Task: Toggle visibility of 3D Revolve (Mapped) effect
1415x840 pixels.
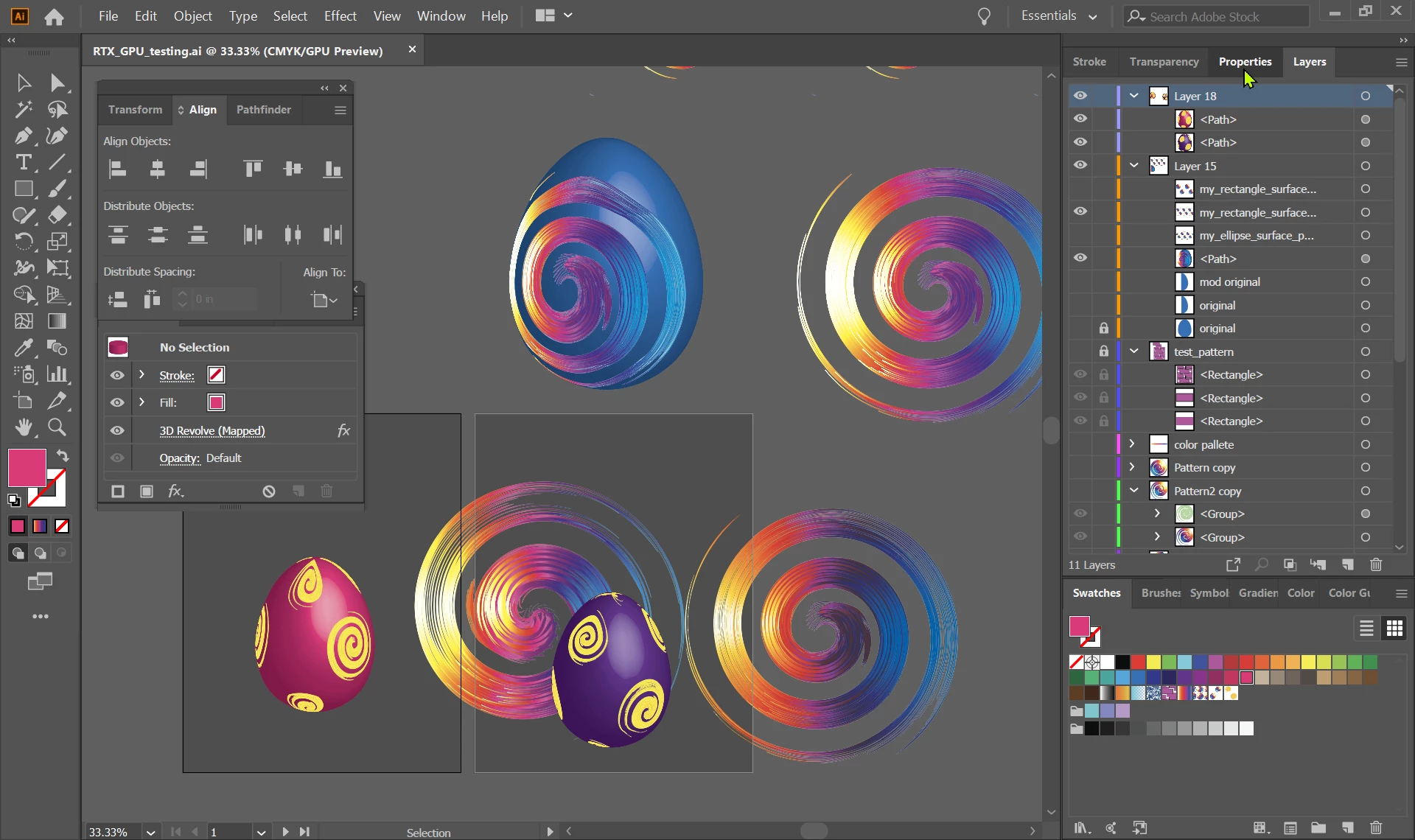Action: coord(117,431)
